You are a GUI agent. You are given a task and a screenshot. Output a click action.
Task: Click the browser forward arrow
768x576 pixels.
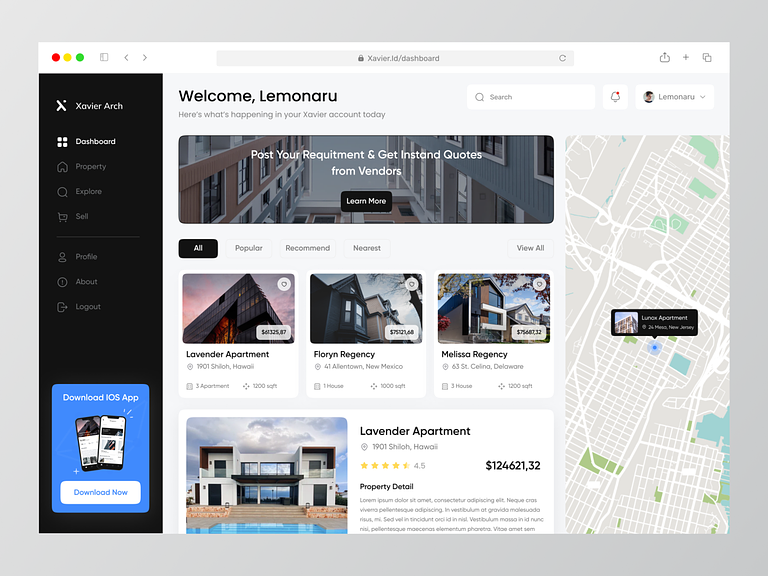[x=144, y=57]
